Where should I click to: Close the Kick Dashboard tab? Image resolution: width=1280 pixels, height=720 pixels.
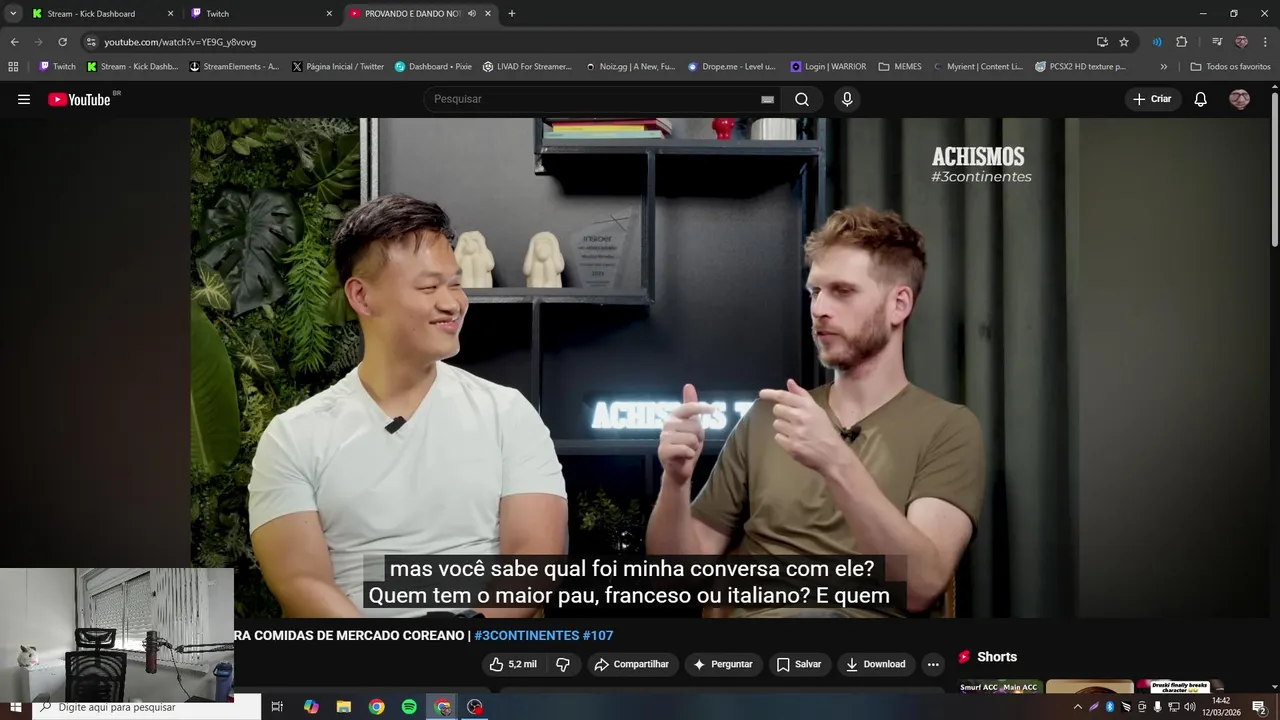[170, 14]
